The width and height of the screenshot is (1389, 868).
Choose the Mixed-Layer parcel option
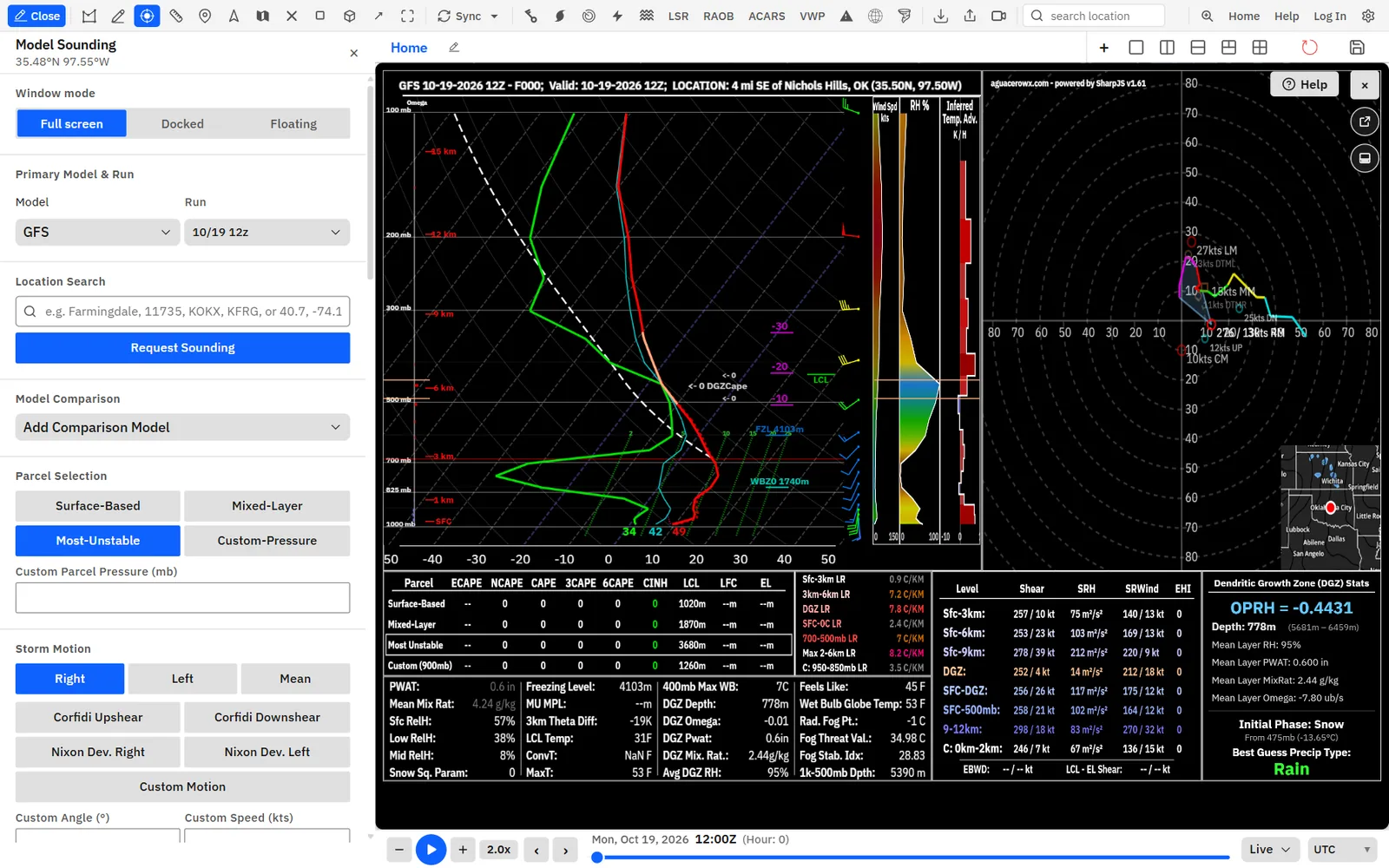(x=267, y=506)
